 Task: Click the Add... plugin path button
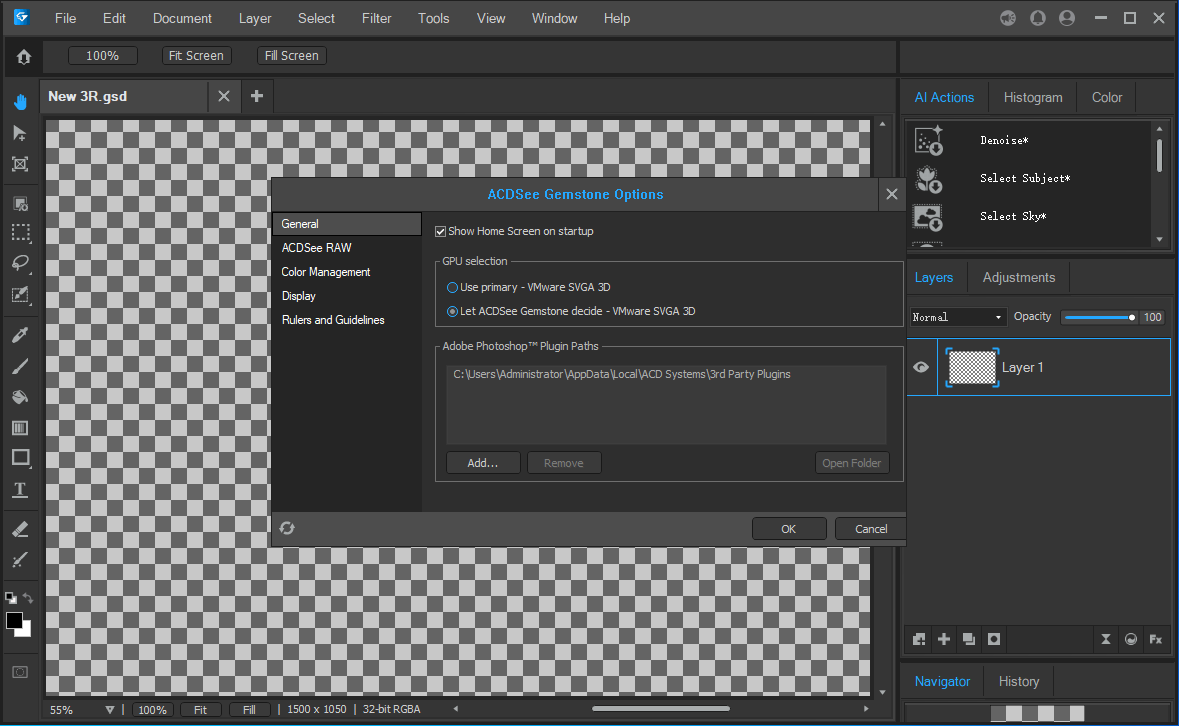(x=483, y=463)
